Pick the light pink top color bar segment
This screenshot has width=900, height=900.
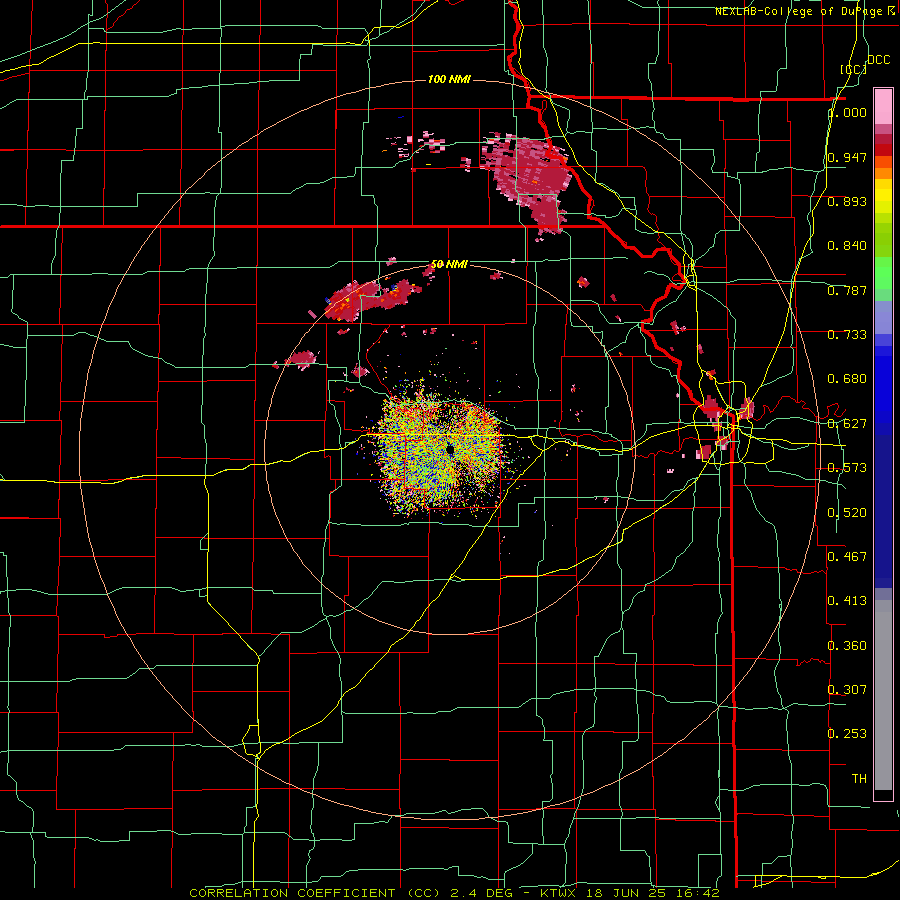[x=883, y=107]
